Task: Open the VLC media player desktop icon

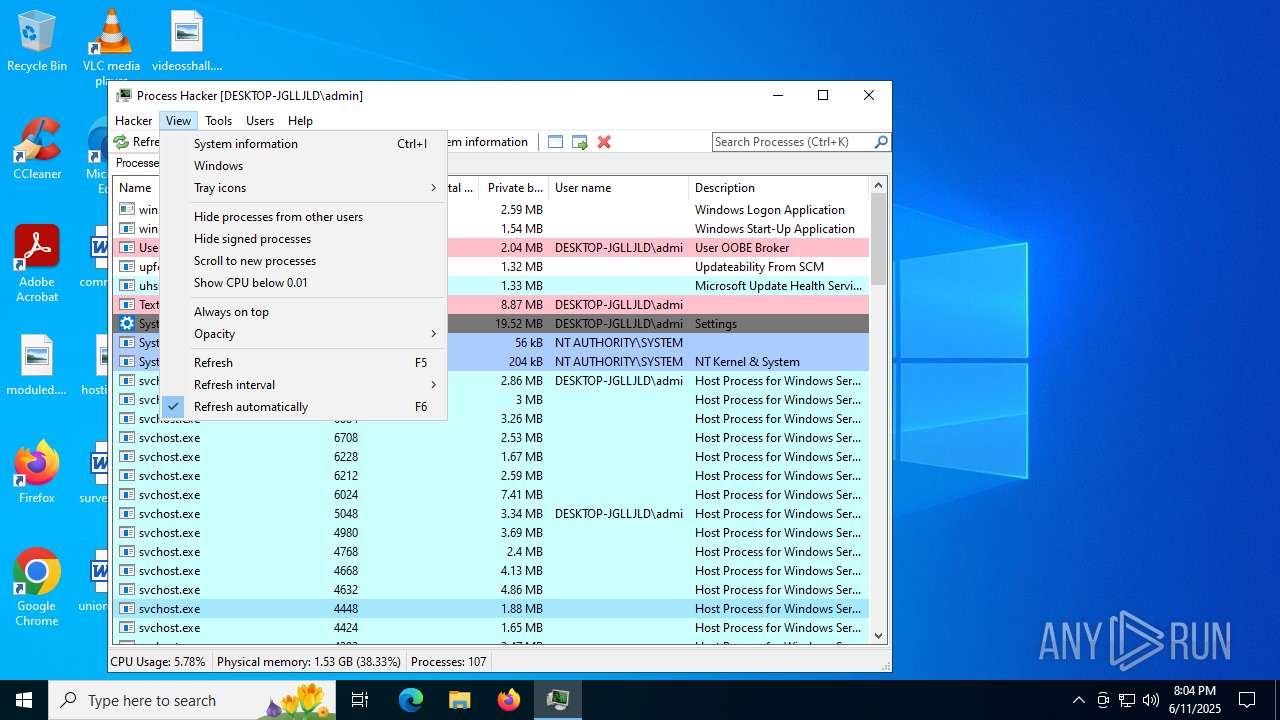Action: coord(111,47)
